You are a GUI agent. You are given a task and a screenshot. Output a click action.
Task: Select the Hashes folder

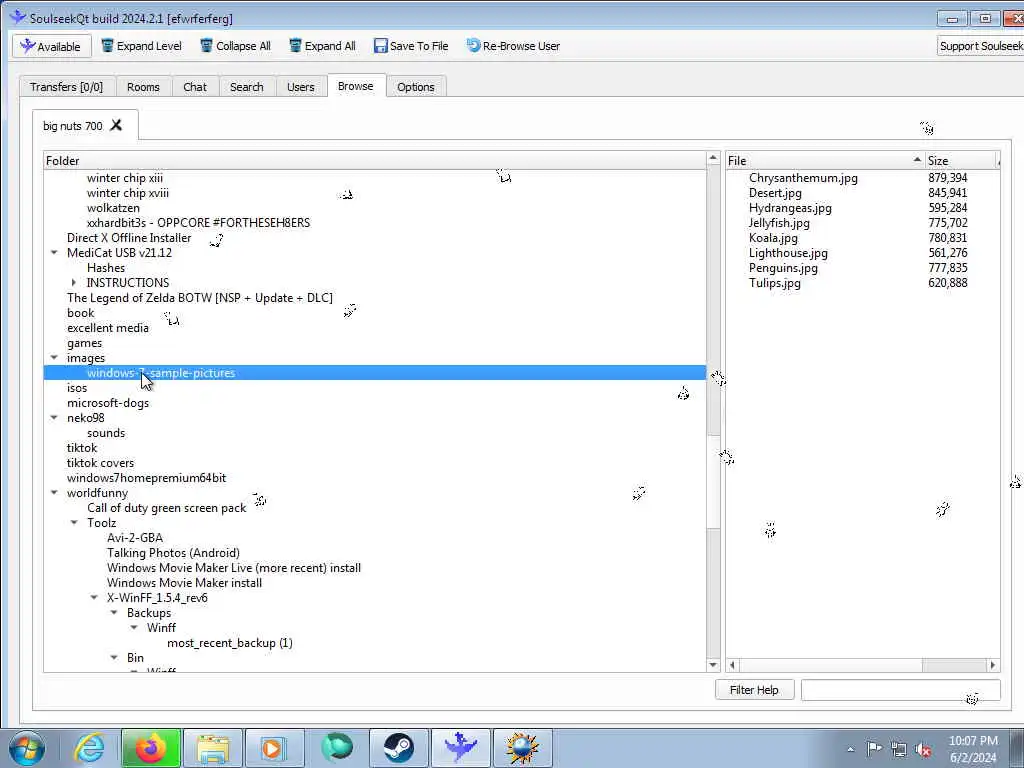click(x=106, y=268)
